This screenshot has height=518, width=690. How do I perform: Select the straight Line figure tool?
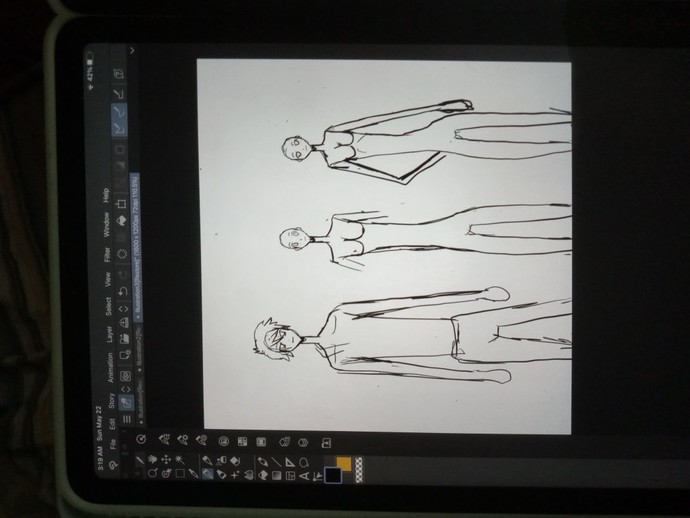coord(276,462)
